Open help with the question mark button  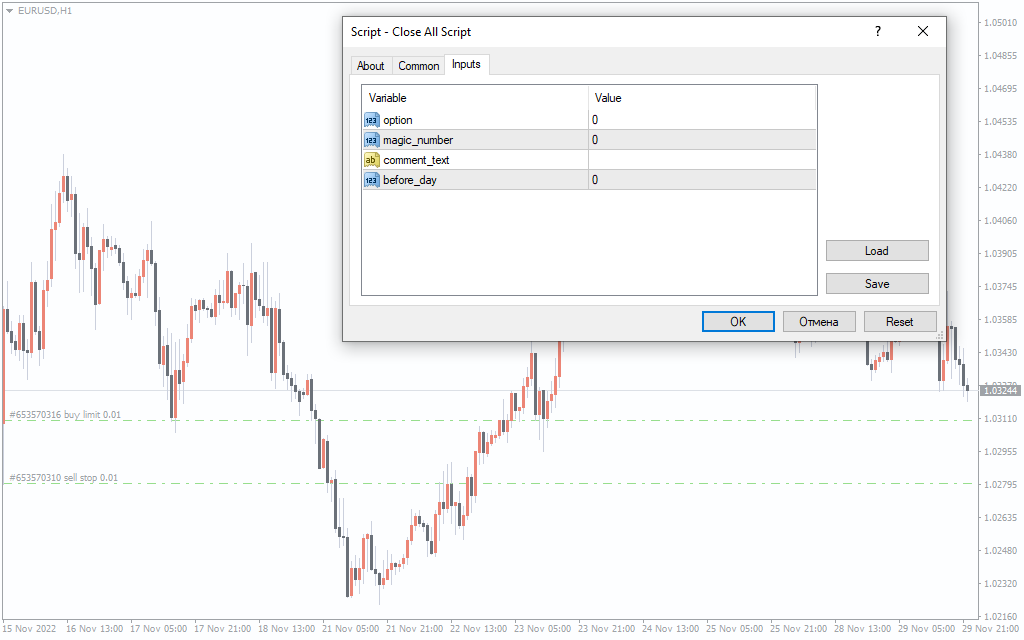click(878, 31)
